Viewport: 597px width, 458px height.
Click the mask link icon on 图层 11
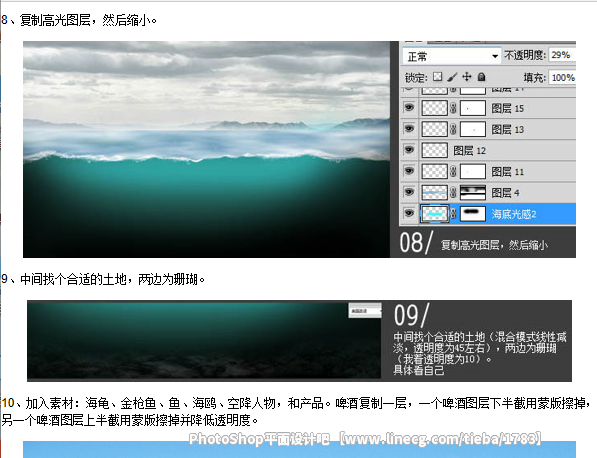pyautogui.click(x=453, y=171)
